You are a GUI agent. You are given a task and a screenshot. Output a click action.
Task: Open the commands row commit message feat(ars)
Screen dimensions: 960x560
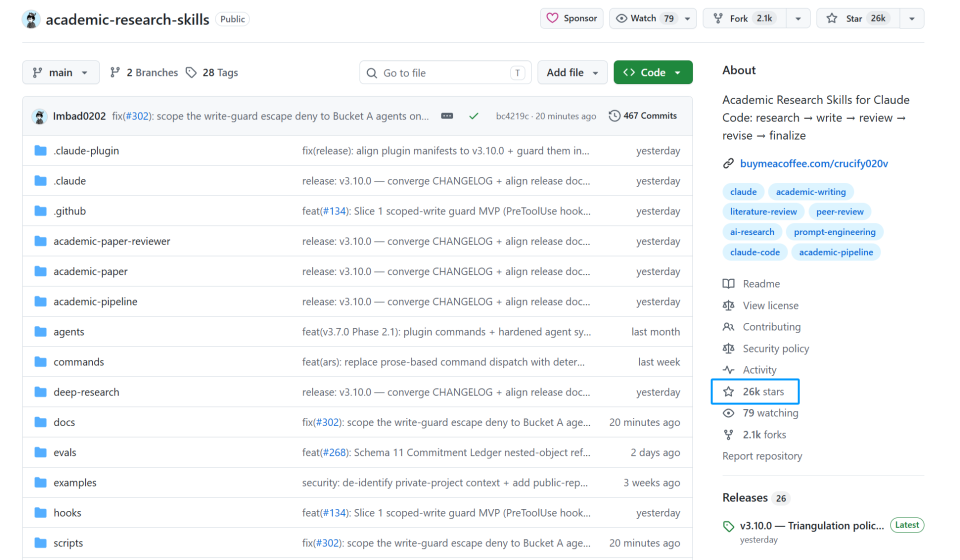click(443, 362)
